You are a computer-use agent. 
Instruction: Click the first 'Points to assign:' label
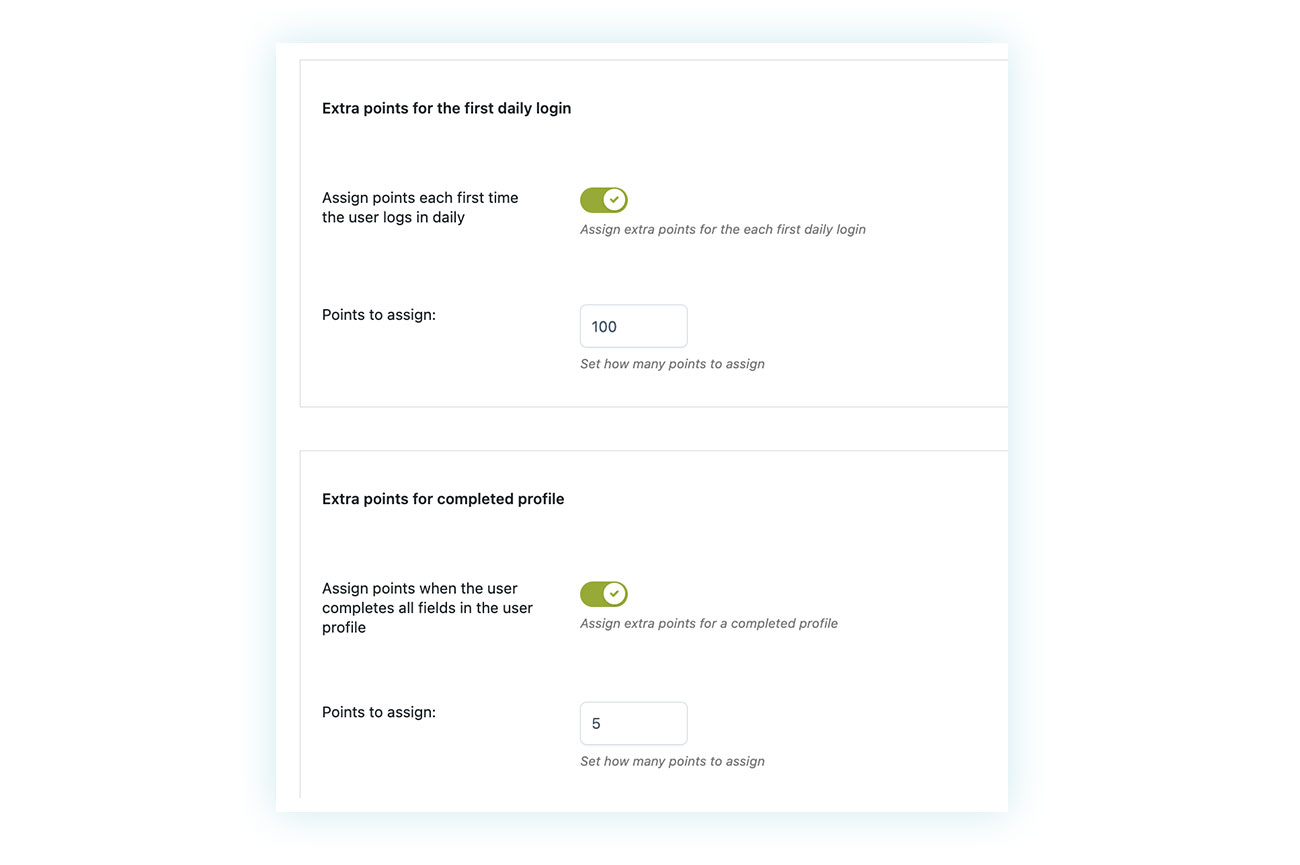click(379, 314)
